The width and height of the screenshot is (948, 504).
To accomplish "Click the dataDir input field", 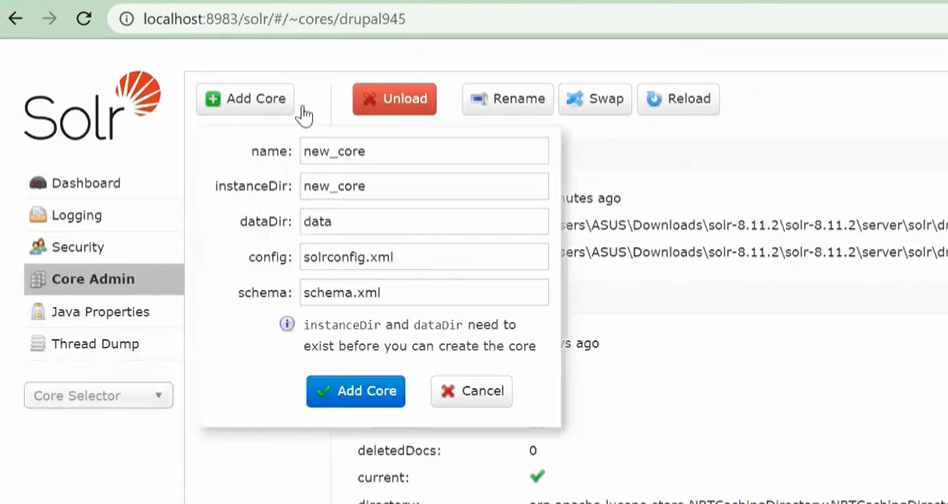I will click(x=424, y=222).
